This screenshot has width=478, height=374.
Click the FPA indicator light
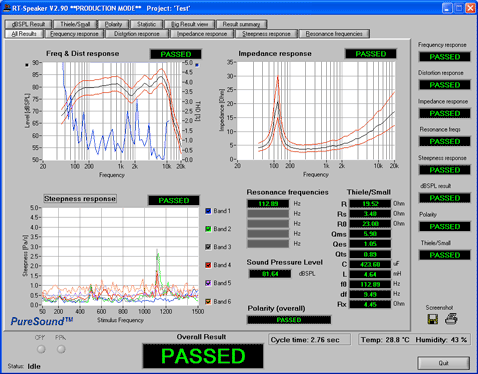click(x=61, y=349)
